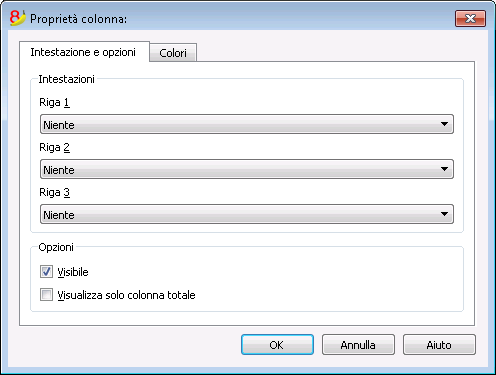Select the Intestazione e opzioni tab
Image resolution: width=496 pixels, height=375 pixels.
pyautogui.click(x=83, y=52)
